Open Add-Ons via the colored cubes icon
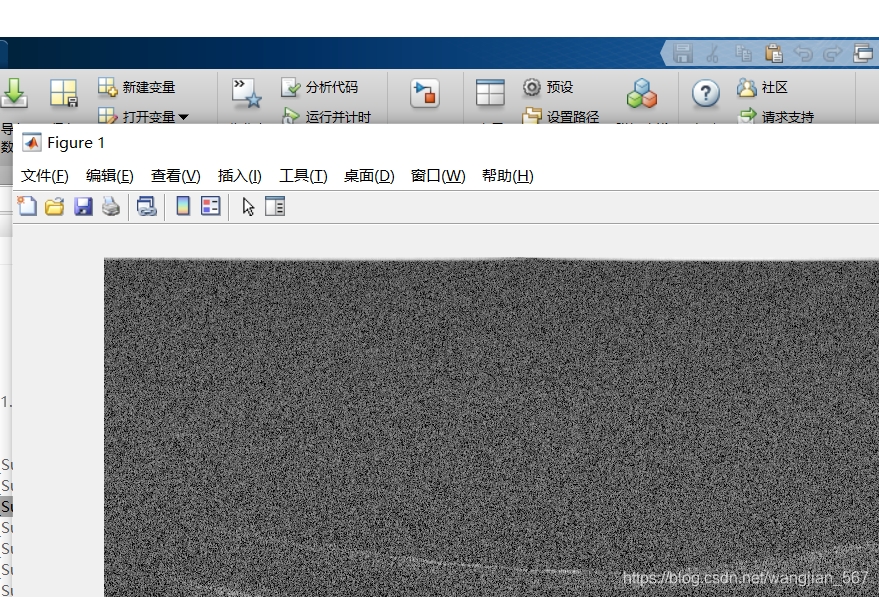This screenshot has width=879, height=597. (x=642, y=93)
